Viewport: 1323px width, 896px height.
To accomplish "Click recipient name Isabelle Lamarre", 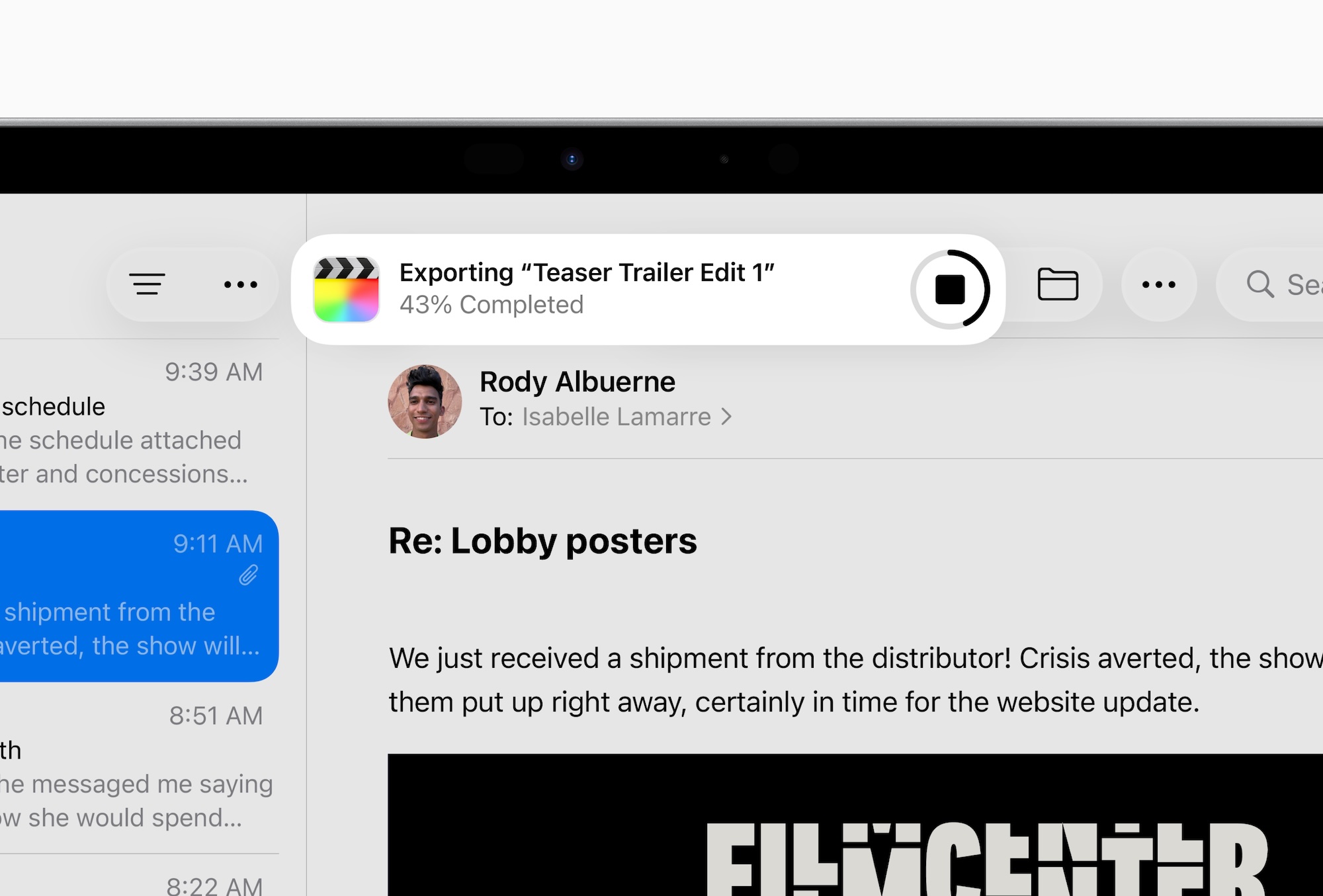I will tap(617, 417).
